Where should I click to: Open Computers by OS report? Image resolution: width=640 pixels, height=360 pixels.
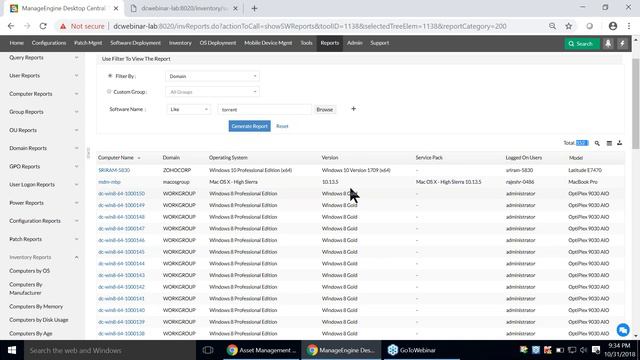point(29,271)
